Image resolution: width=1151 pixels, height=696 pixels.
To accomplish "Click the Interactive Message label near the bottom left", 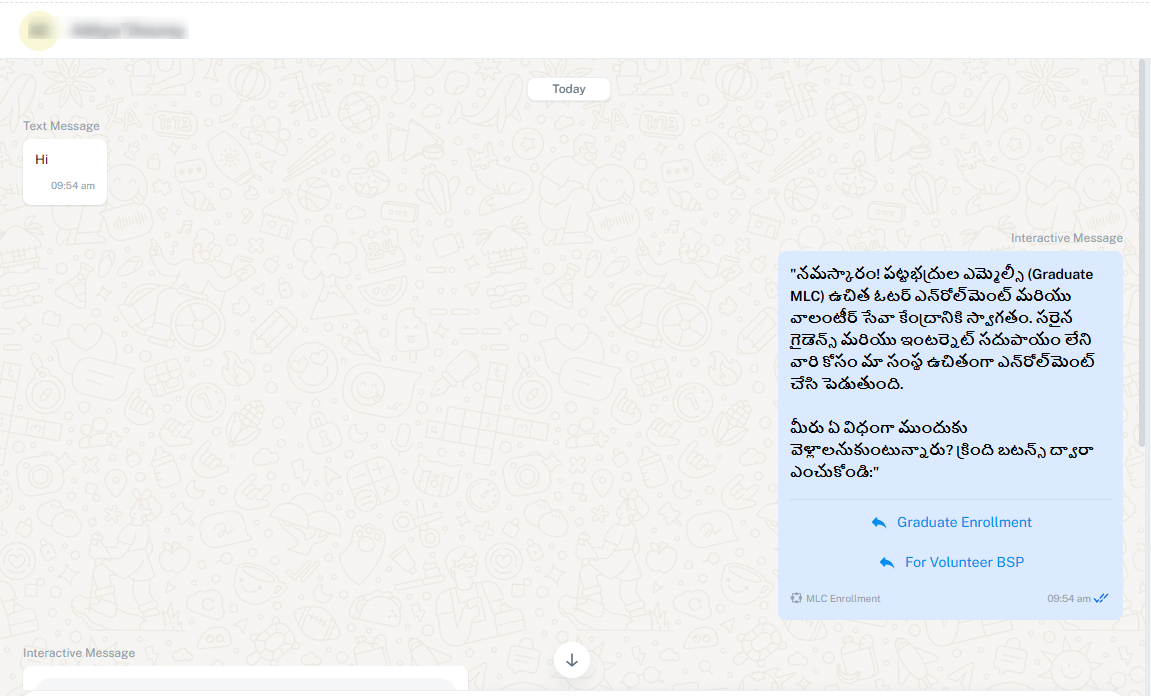I will point(79,653).
